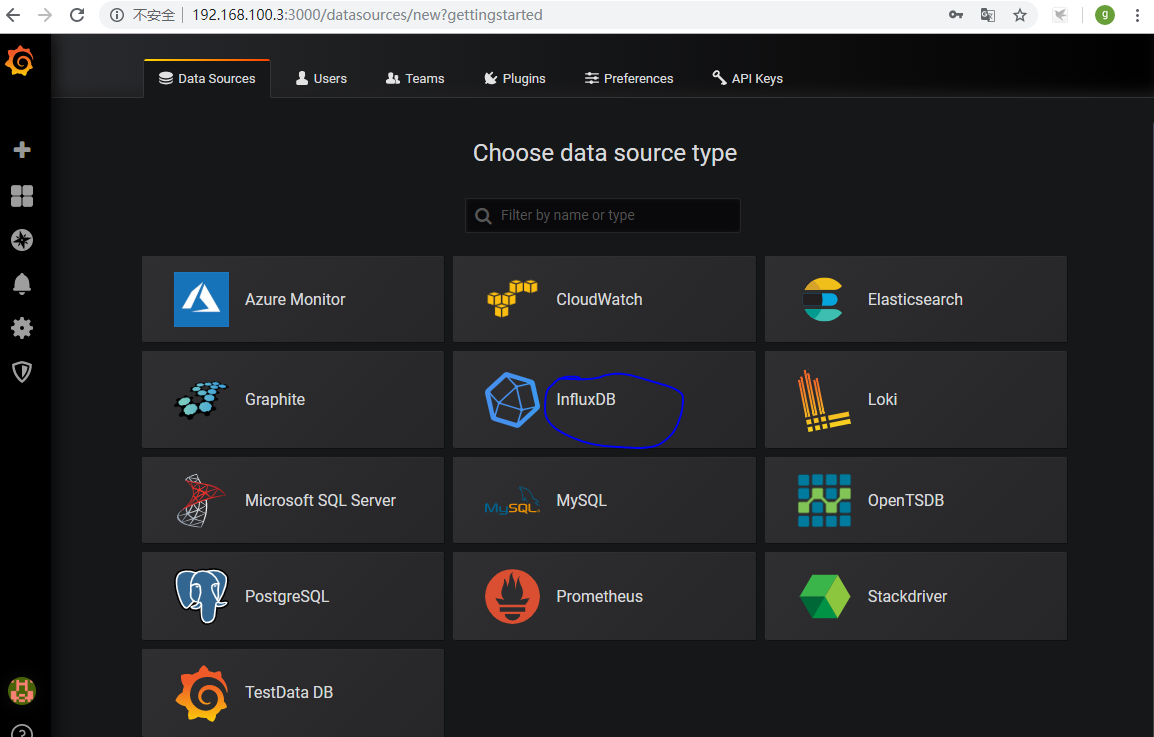Switch to the API Keys tab
This screenshot has height=737, width=1154.
[747, 79]
